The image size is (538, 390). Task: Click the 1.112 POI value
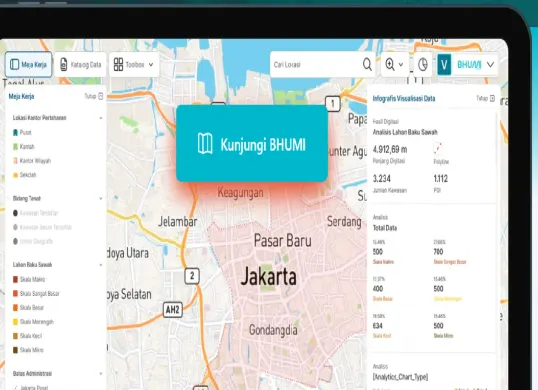coord(441,179)
